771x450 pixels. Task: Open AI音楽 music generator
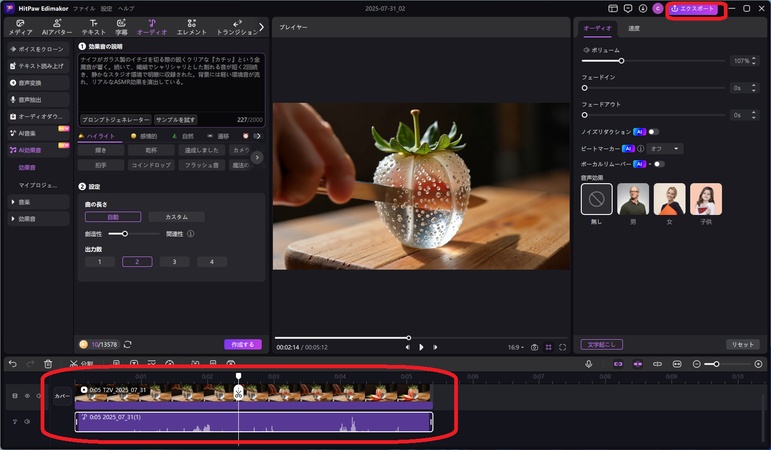pos(38,133)
